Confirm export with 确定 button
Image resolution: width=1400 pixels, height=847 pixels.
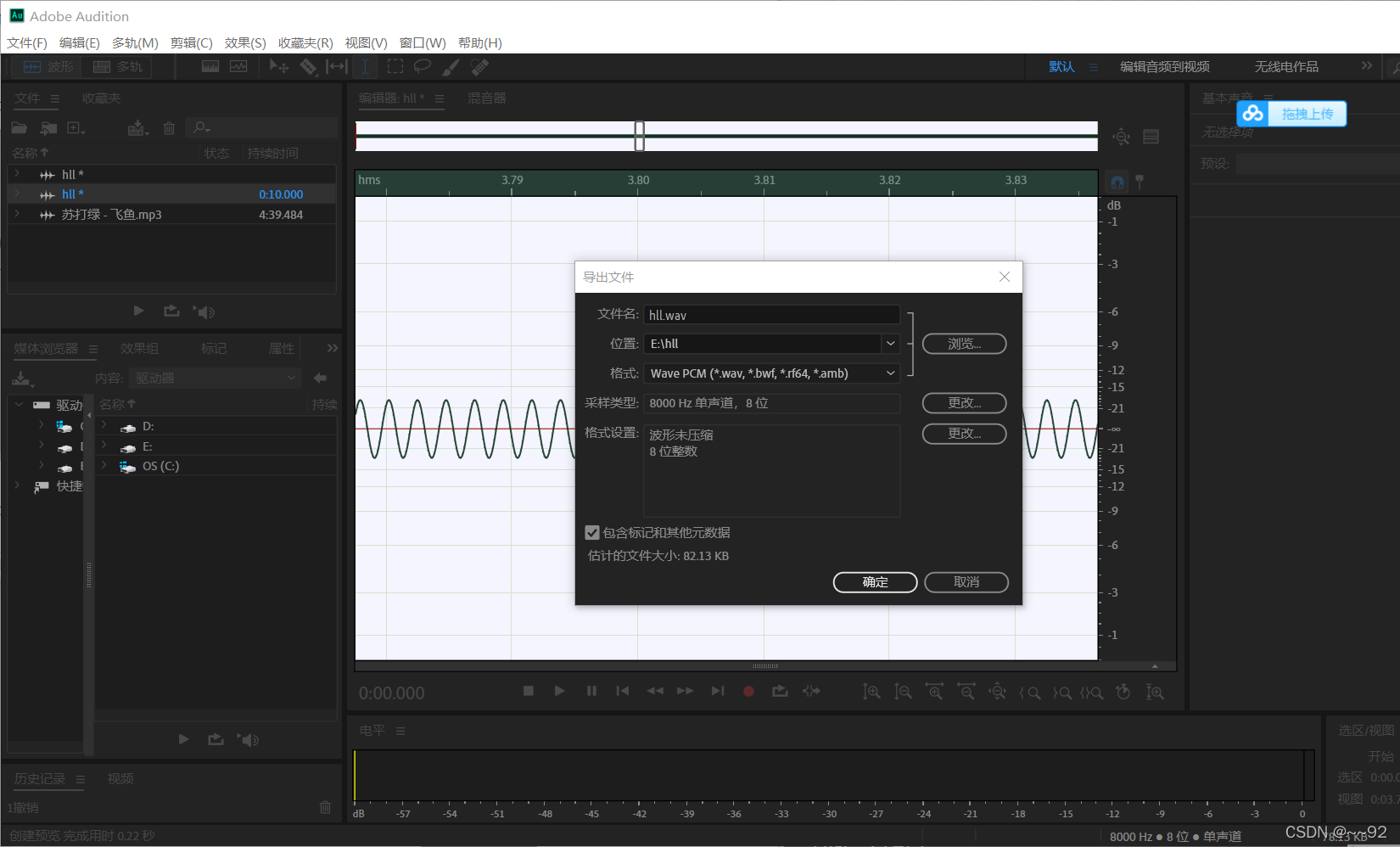point(875,582)
